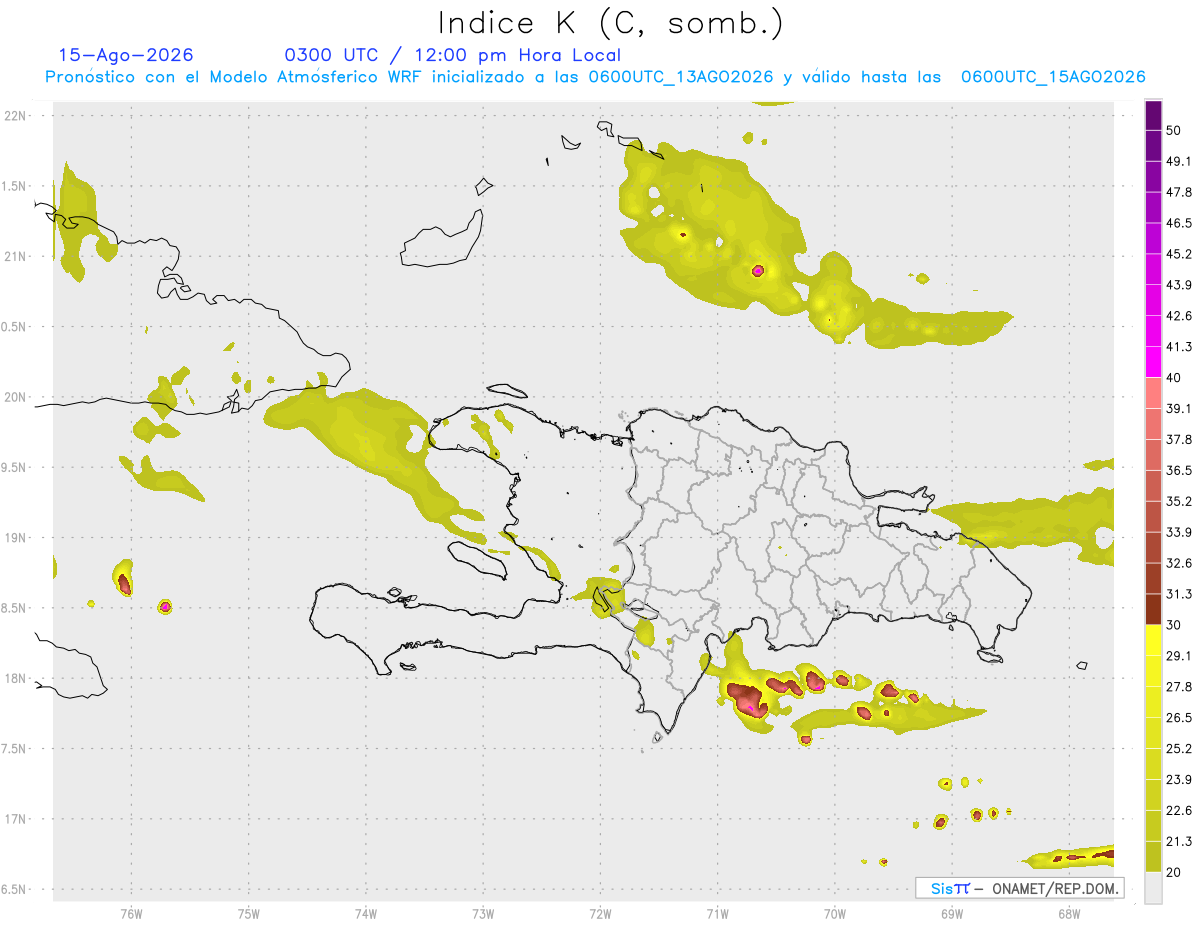Click the '47.8' colorbar label

tap(1178, 192)
